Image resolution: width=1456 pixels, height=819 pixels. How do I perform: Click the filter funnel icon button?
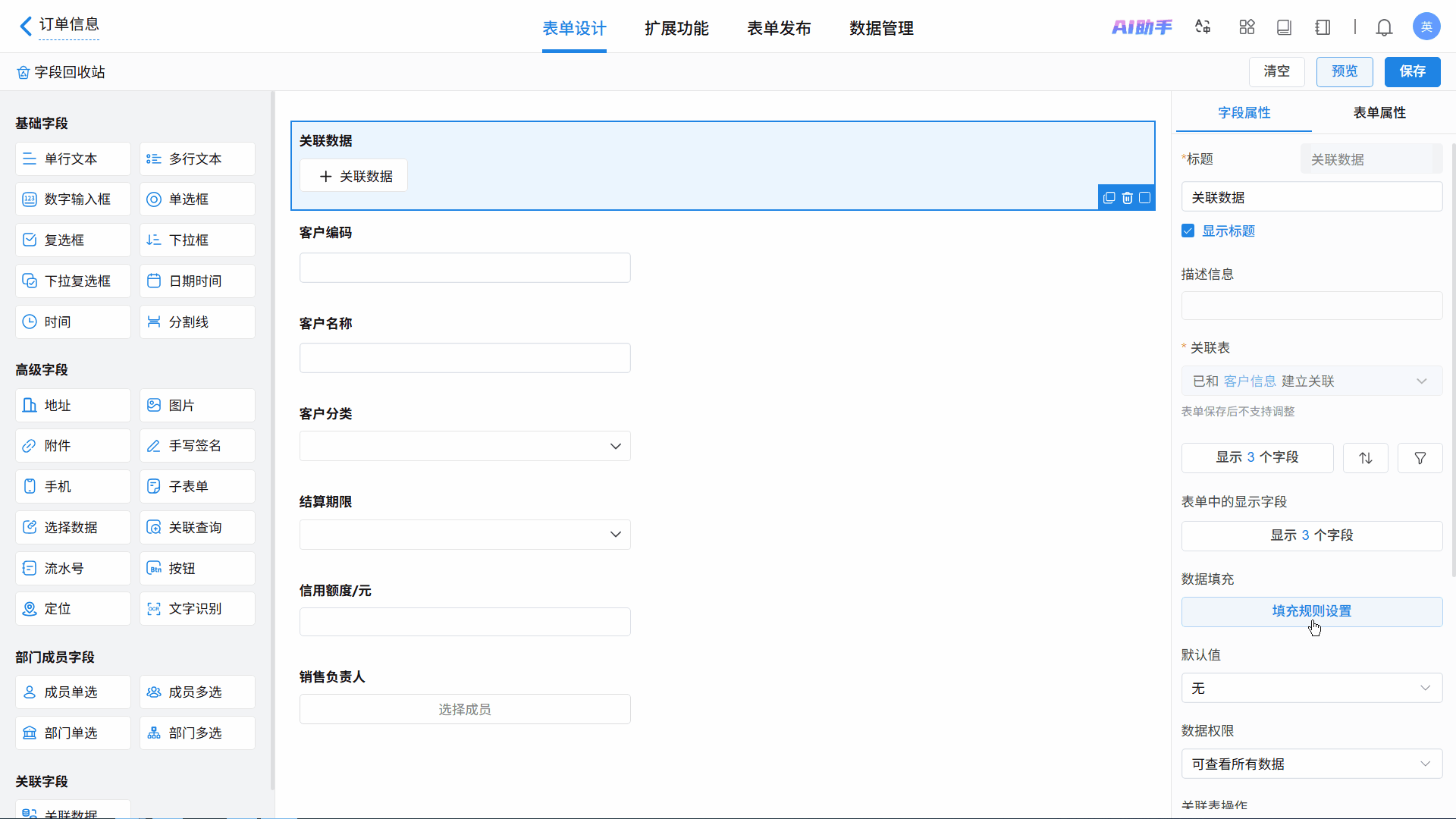pyautogui.click(x=1420, y=458)
